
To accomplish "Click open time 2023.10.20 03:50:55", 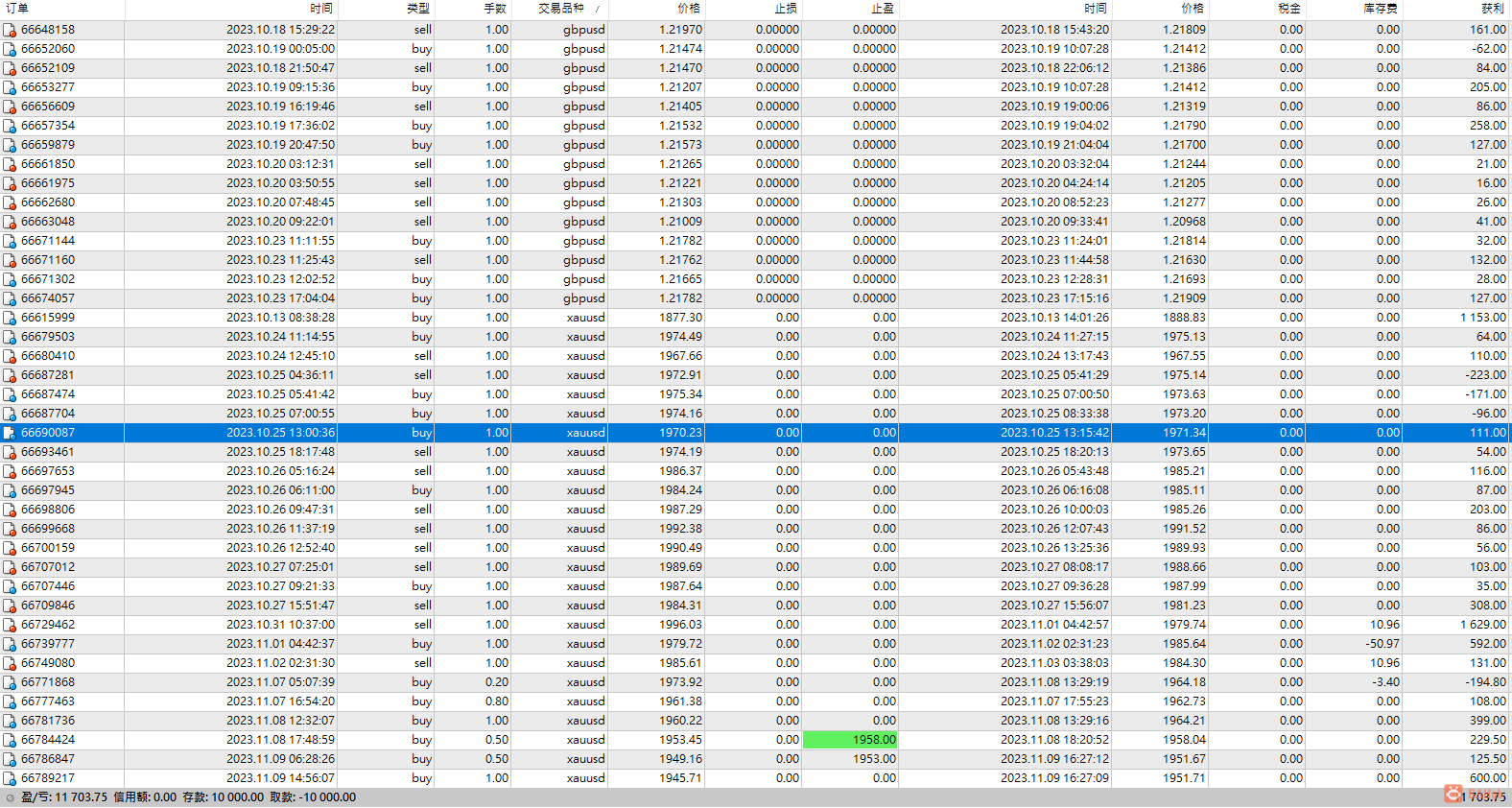I will pyautogui.click(x=281, y=183).
